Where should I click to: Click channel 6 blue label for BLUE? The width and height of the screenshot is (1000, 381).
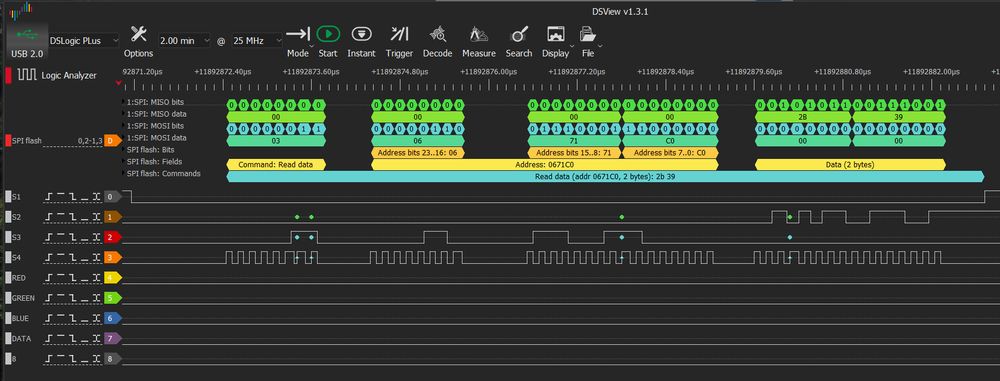(112, 318)
